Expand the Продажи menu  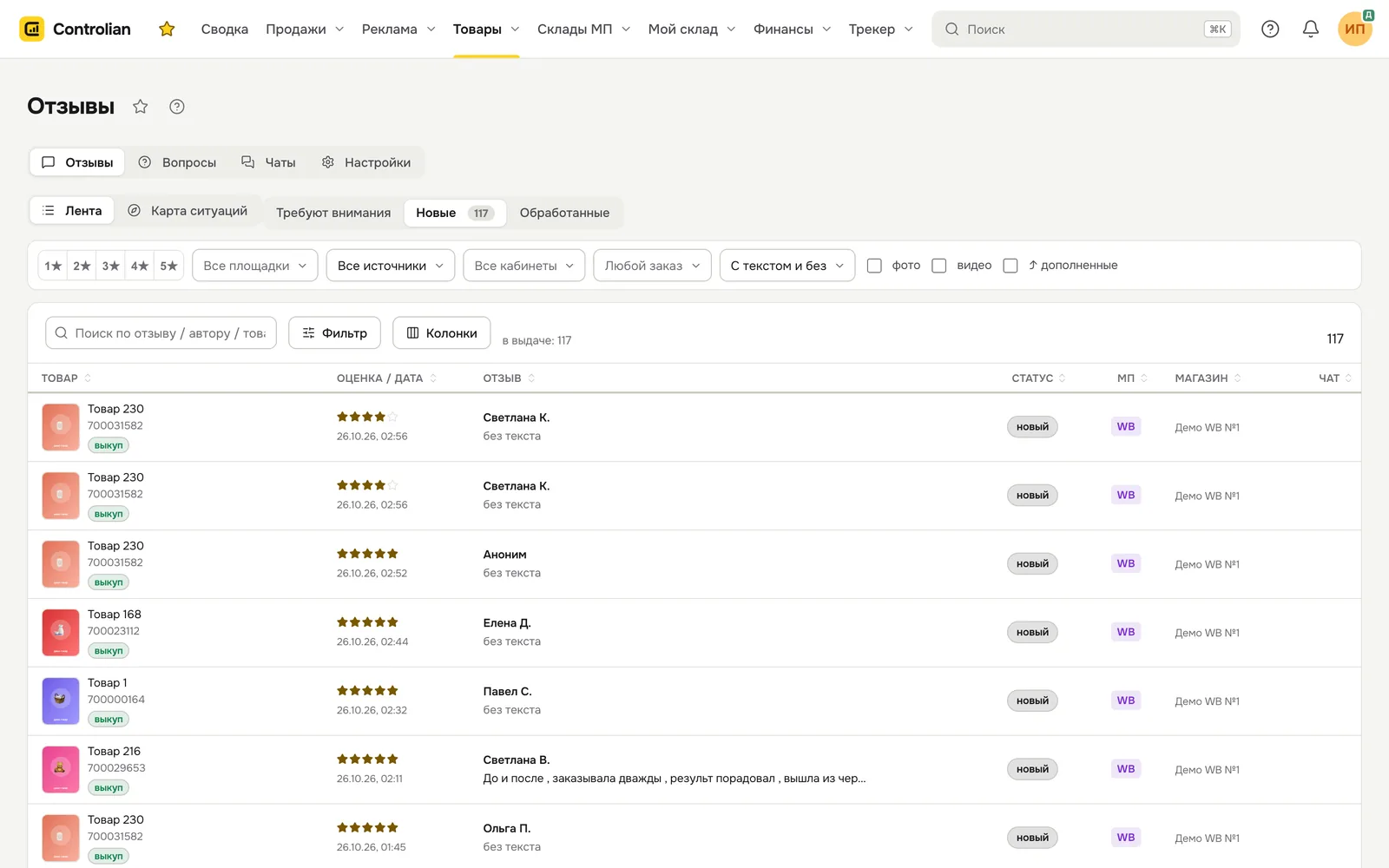[305, 30]
